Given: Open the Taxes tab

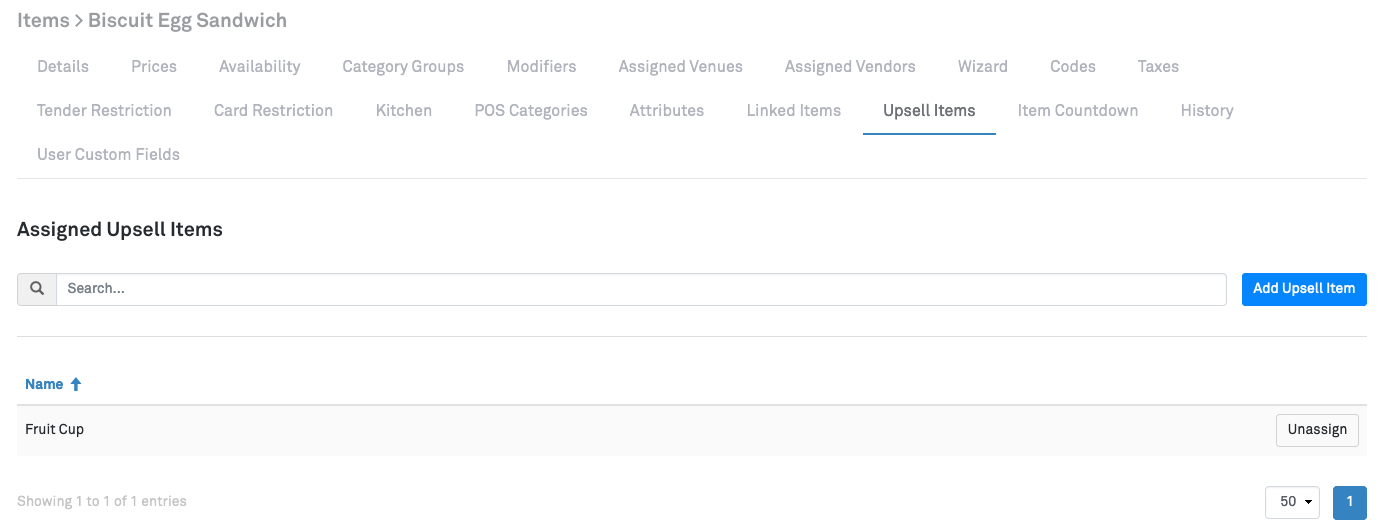Looking at the screenshot, I should click(1158, 67).
